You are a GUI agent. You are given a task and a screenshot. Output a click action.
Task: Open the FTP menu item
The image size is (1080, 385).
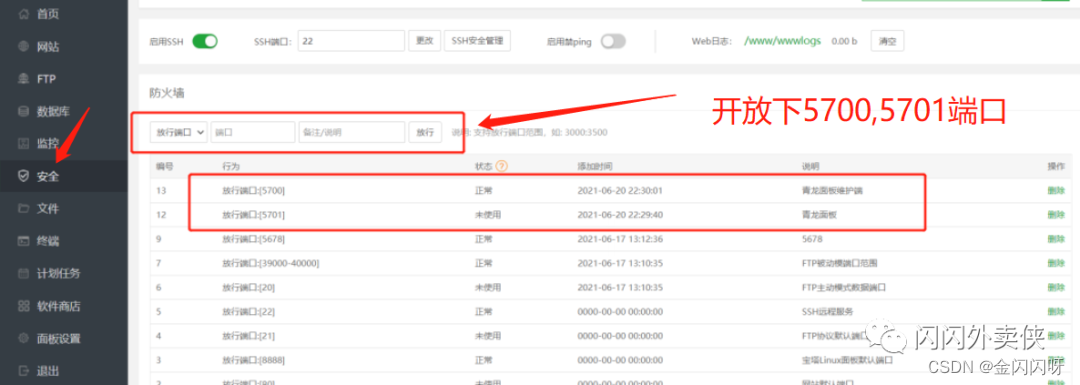tap(46, 79)
